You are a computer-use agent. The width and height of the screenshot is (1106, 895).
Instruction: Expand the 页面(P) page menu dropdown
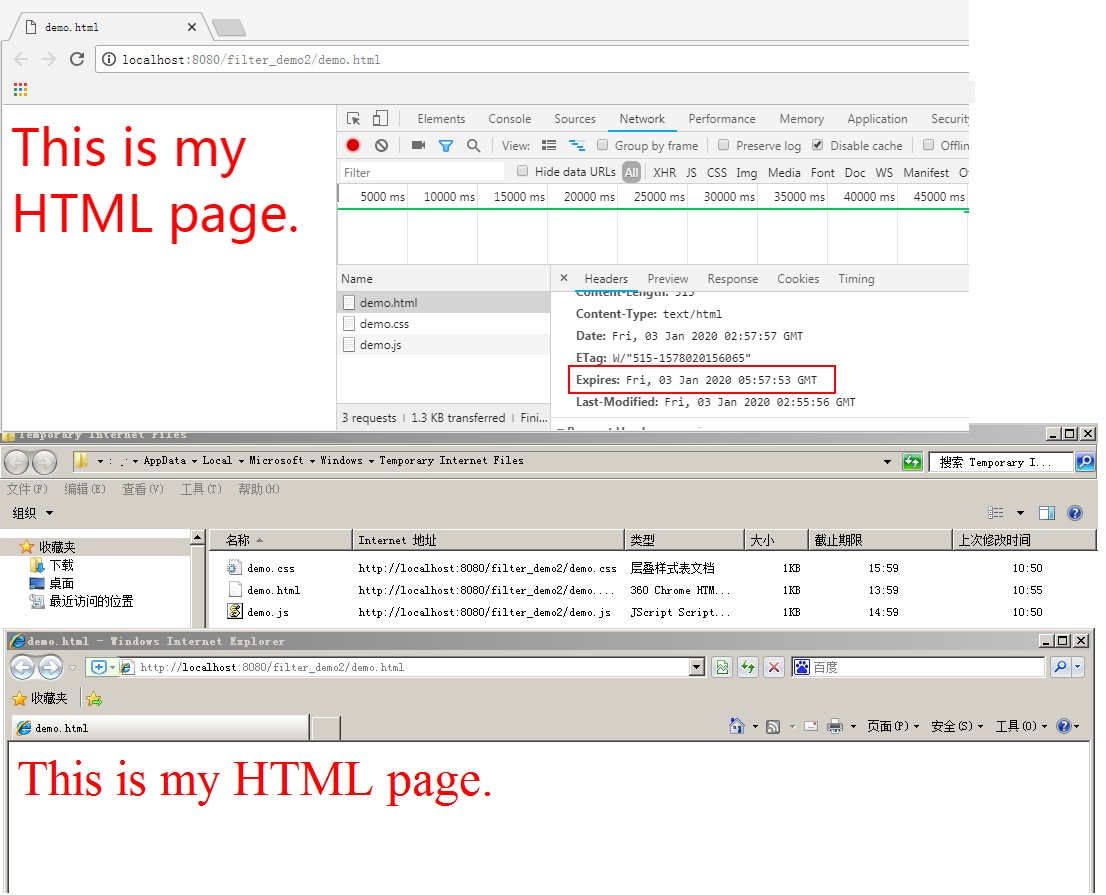pos(892,726)
